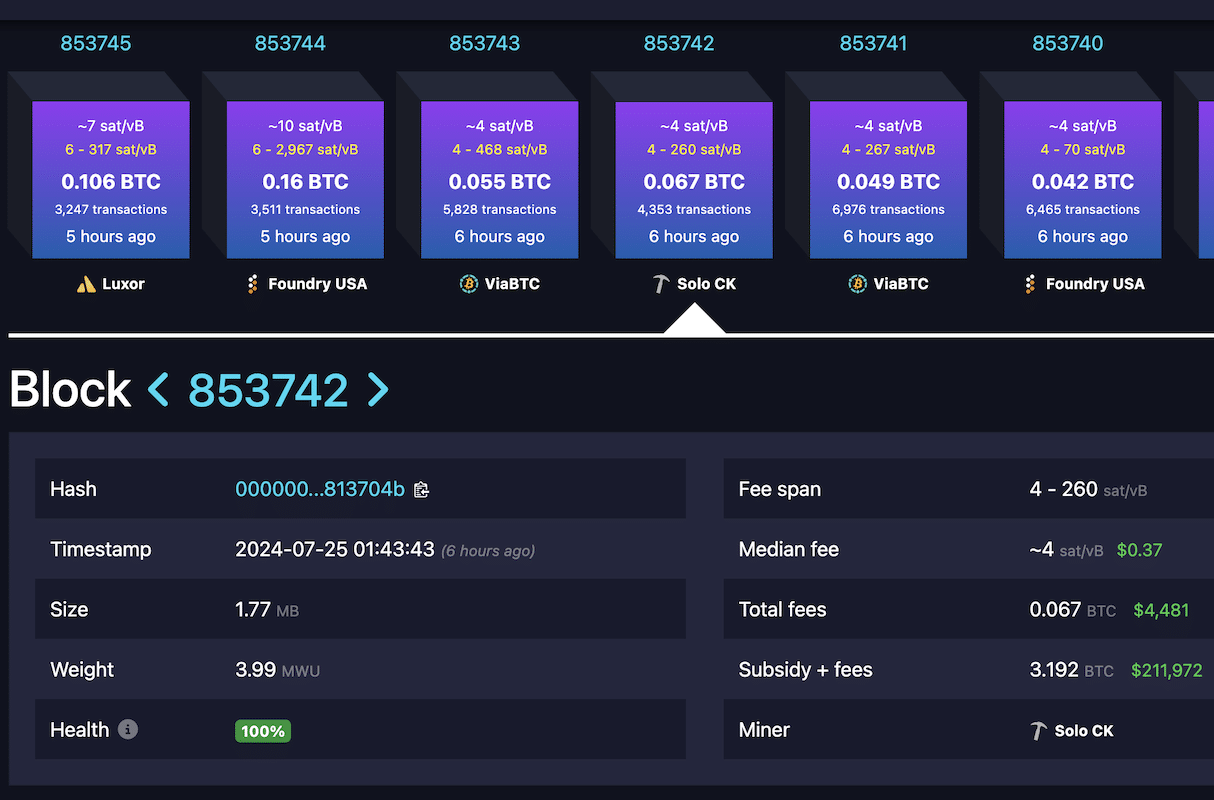This screenshot has width=1214, height=800.
Task: Select the block 853743 cube visualization
Action: pos(499,178)
